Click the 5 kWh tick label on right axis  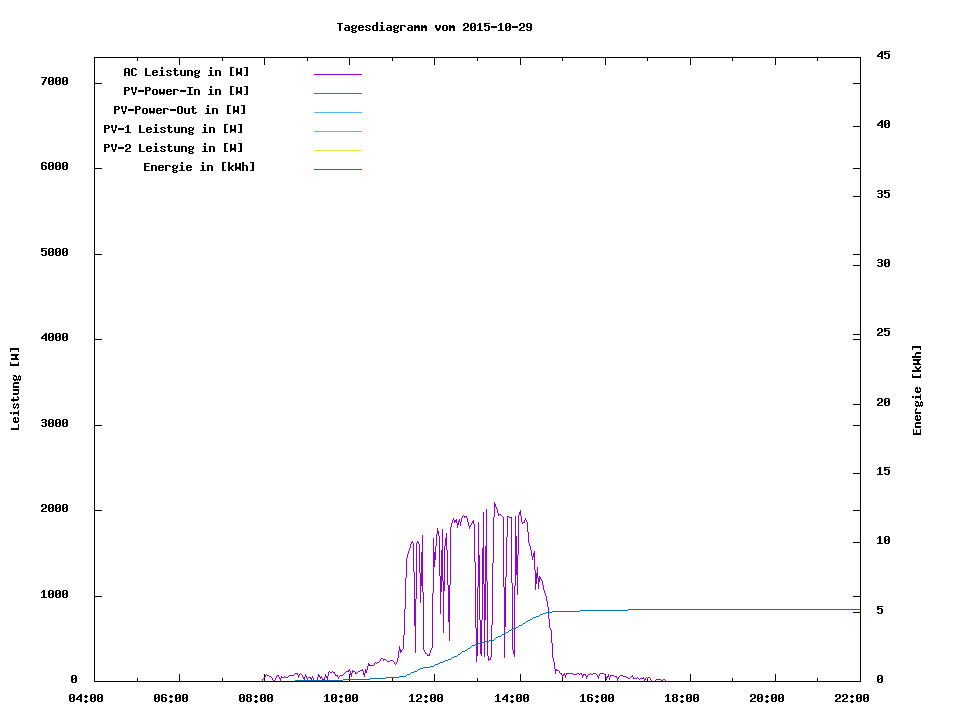(x=879, y=610)
